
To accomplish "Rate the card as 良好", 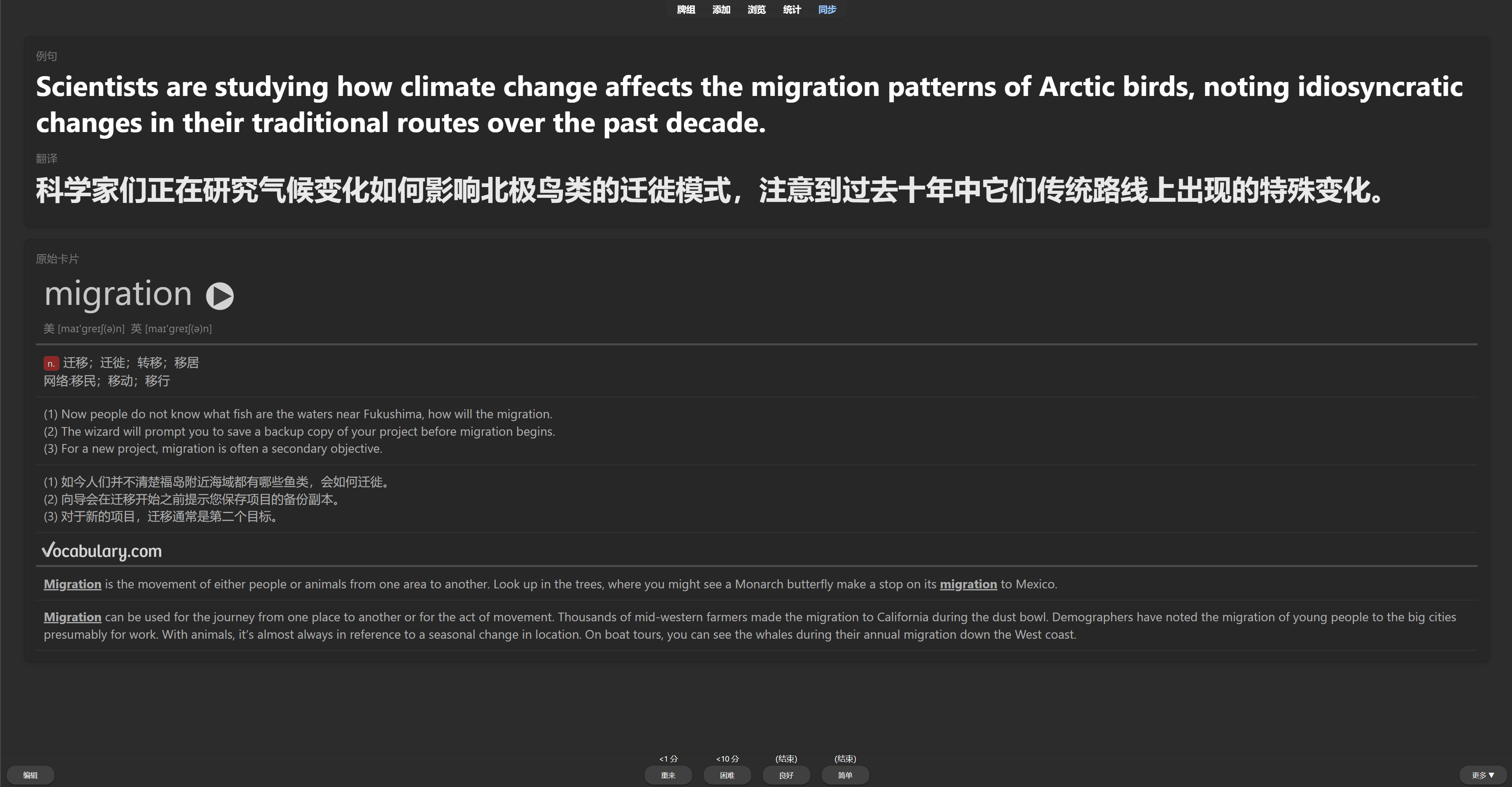I will 786,775.
